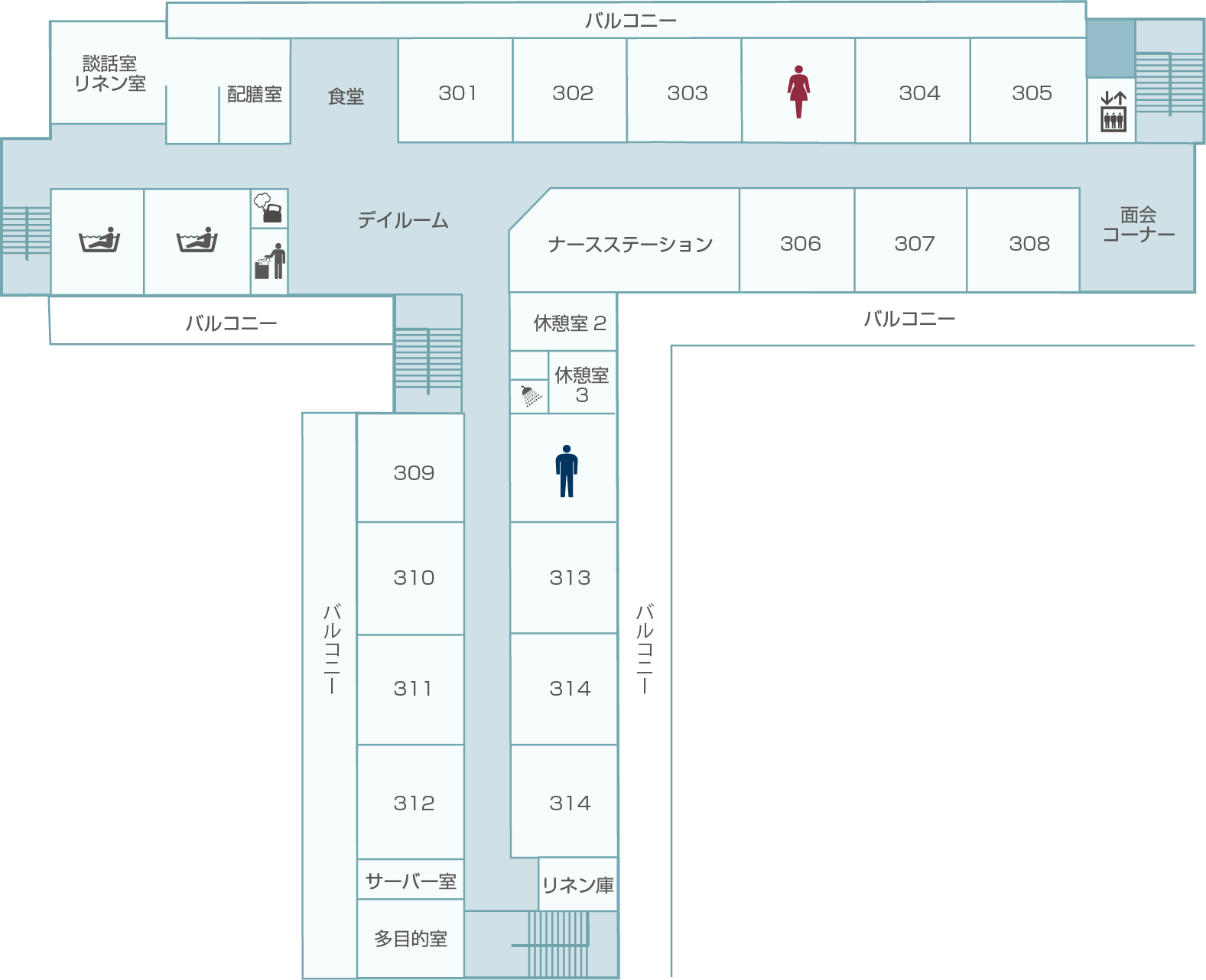Click the women's restroom icon
The height and width of the screenshot is (980, 1206).
(798, 92)
